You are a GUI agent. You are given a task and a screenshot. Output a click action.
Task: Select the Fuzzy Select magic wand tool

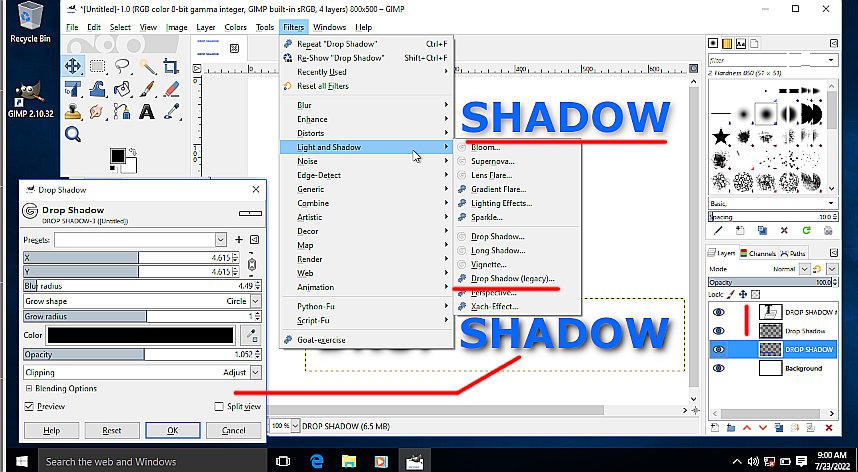pos(147,67)
